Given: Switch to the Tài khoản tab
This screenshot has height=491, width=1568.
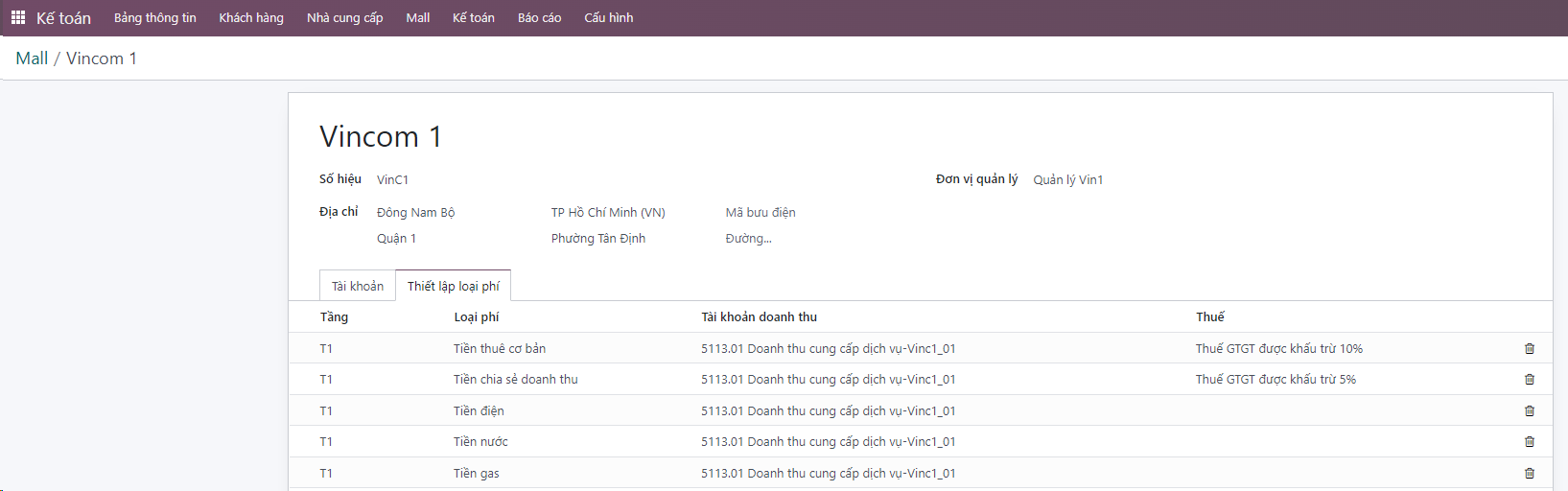Looking at the screenshot, I should tap(358, 286).
